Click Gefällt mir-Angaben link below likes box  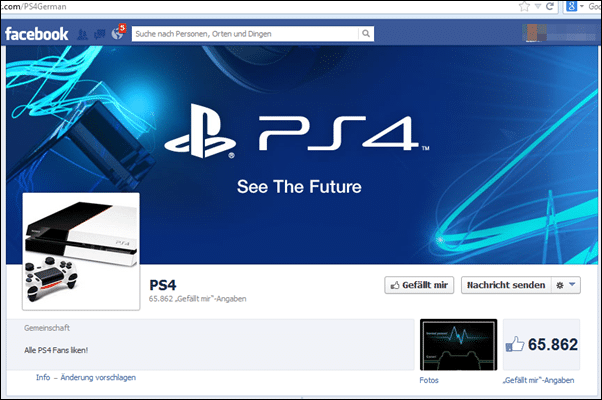click(539, 380)
